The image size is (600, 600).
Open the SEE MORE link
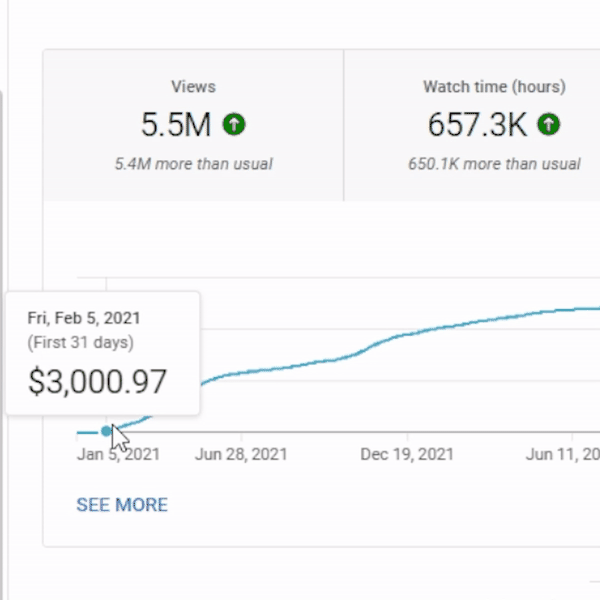click(x=122, y=505)
